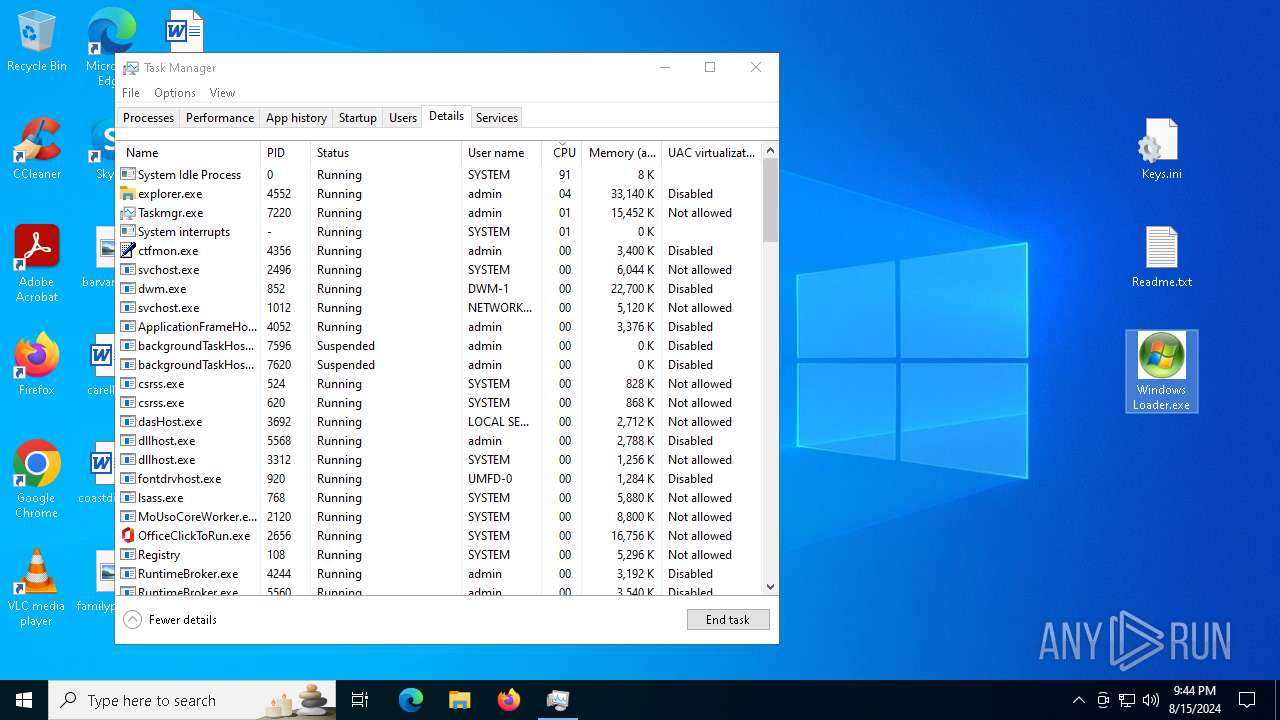The height and width of the screenshot is (720, 1280).
Task: Switch to the Services tab
Action: pyautogui.click(x=497, y=118)
